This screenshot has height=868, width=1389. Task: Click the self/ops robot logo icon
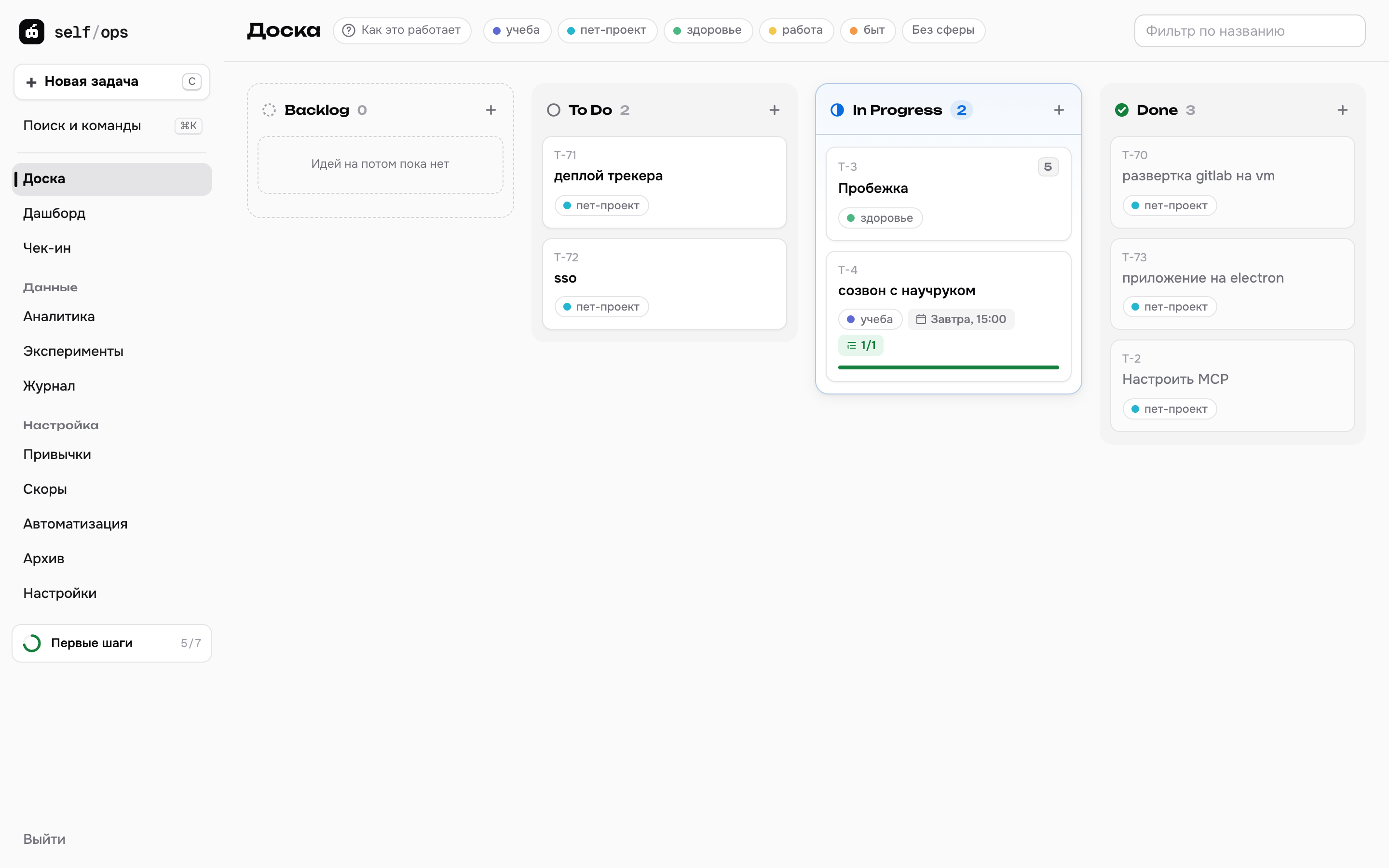pyautogui.click(x=31, y=31)
